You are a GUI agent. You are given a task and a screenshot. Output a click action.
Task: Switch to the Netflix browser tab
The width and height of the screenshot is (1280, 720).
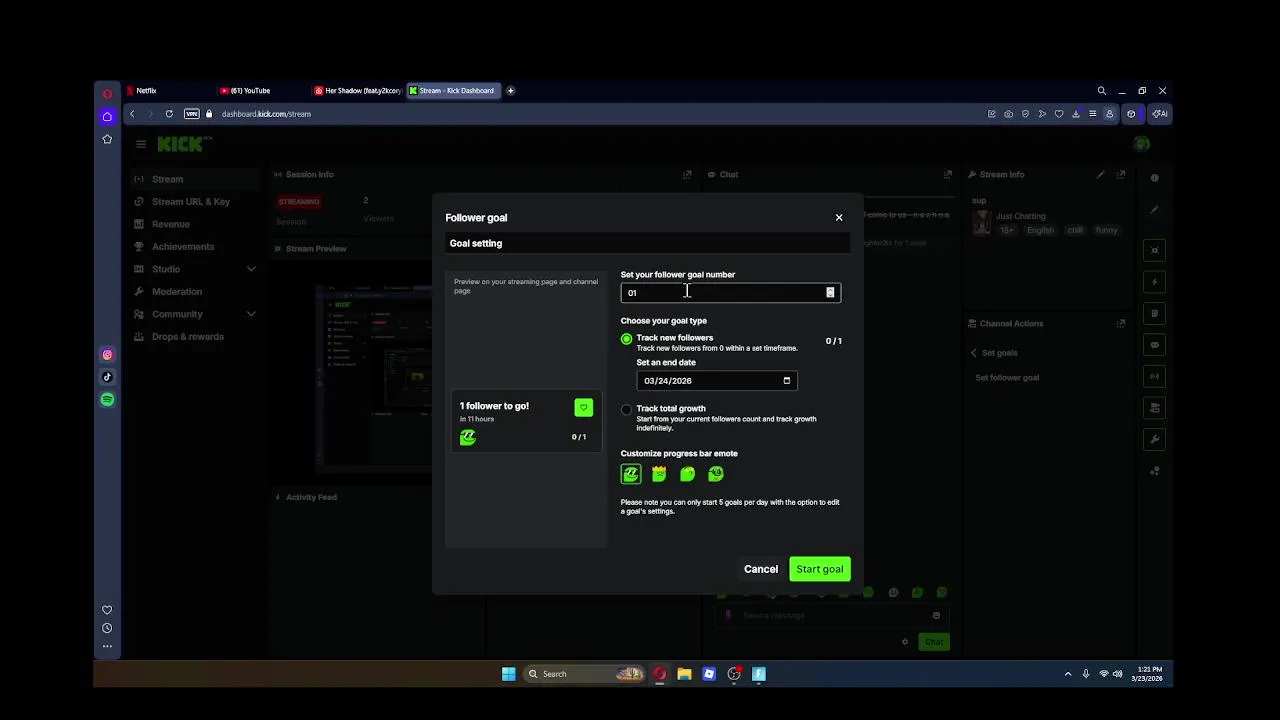pyautogui.click(x=170, y=91)
